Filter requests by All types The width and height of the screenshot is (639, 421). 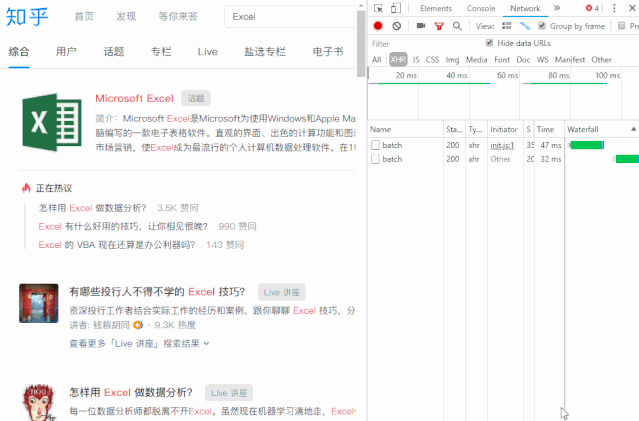(377, 60)
